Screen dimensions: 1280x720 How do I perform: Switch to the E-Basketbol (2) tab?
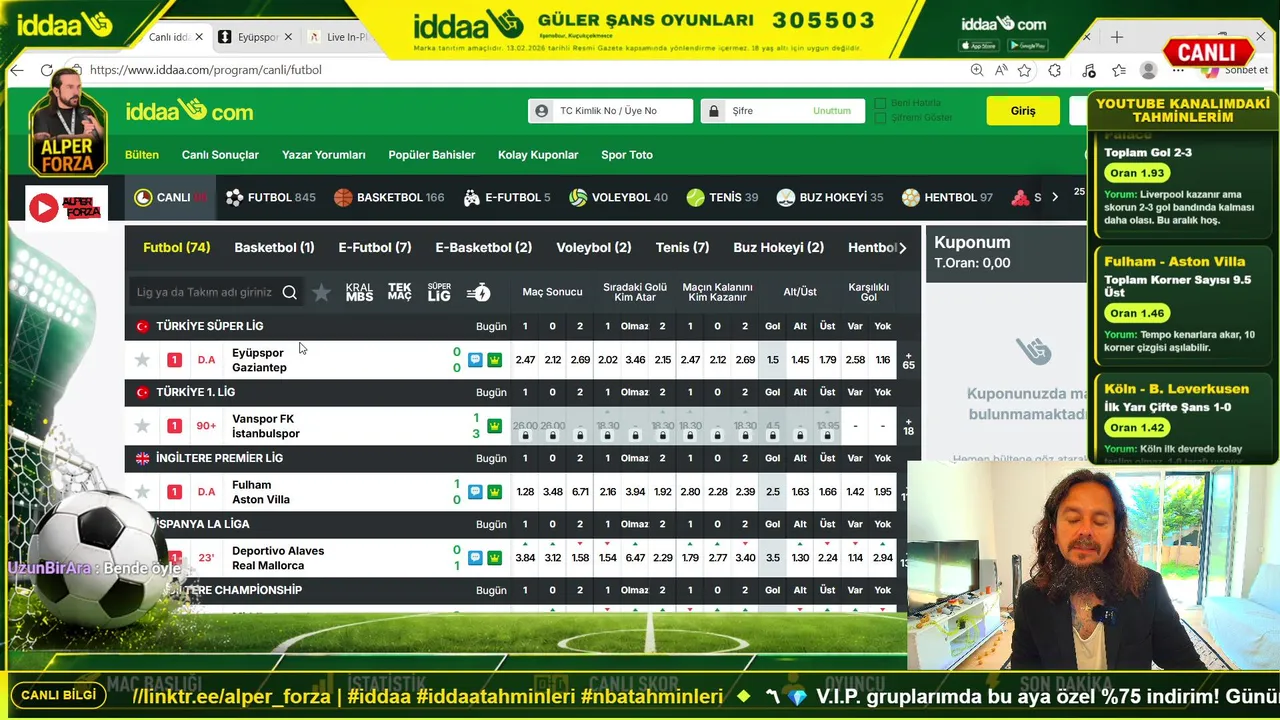tap(483, 247)
